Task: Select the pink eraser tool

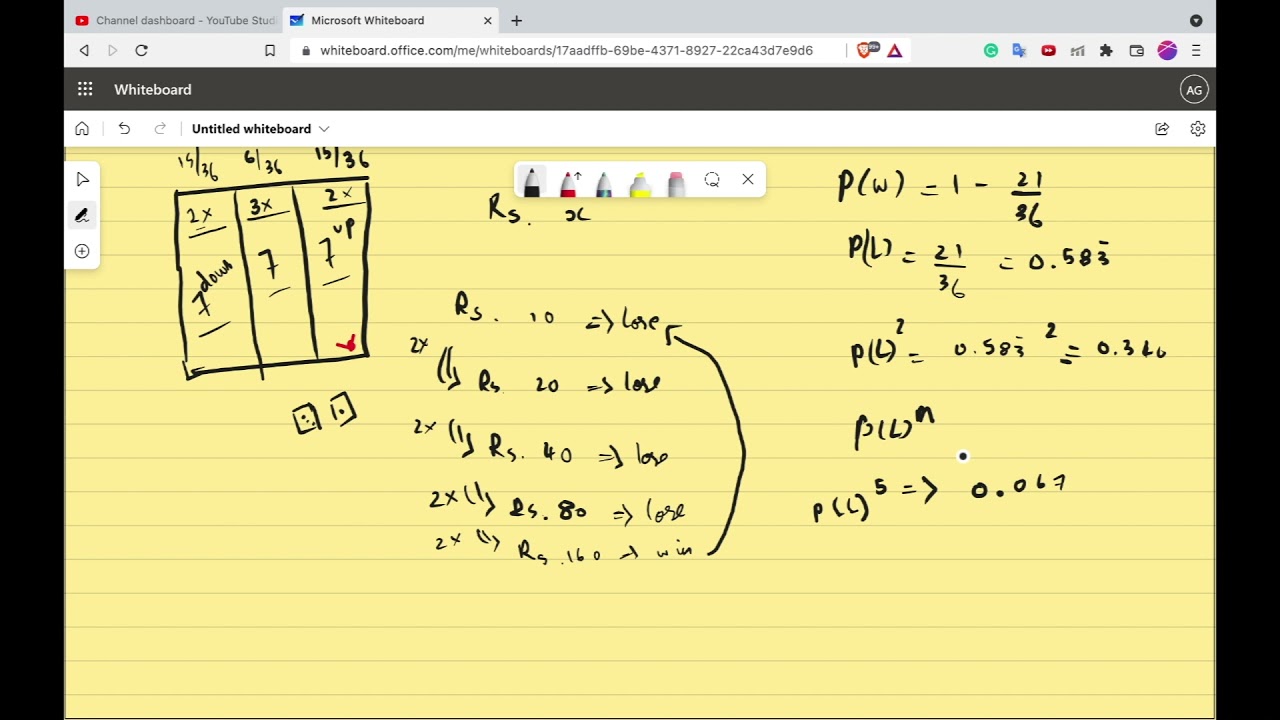Action: click(x=676, y=182)
